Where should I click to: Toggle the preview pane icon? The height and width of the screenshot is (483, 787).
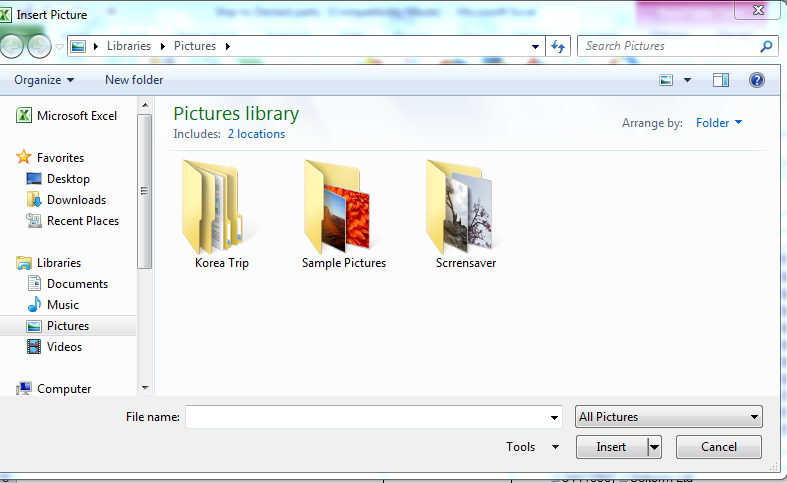click(721, 80)
